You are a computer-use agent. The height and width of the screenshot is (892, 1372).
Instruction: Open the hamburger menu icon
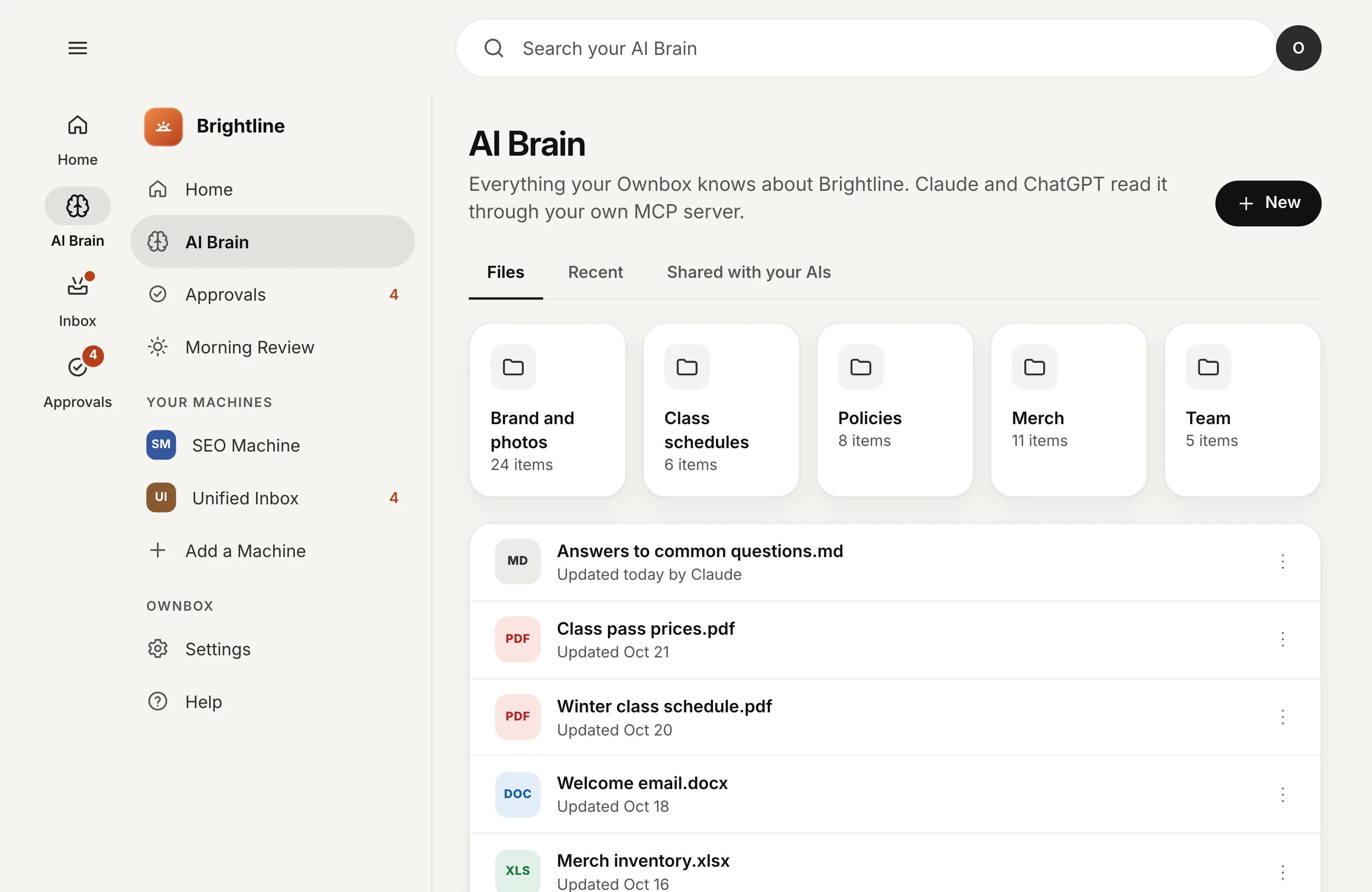click(x=77, y=48)
